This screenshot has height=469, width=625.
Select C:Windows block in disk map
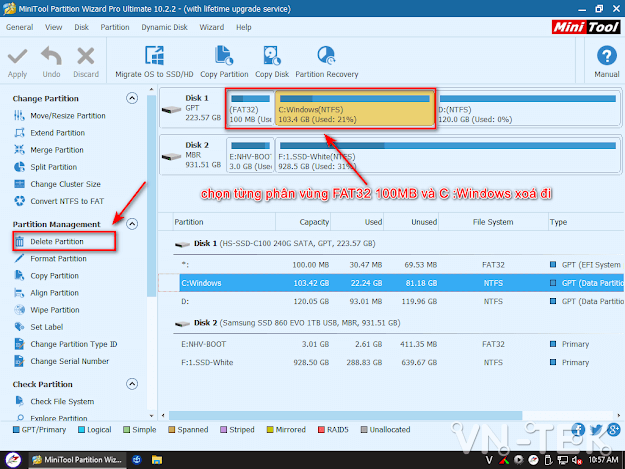click(x=355, y=108)
